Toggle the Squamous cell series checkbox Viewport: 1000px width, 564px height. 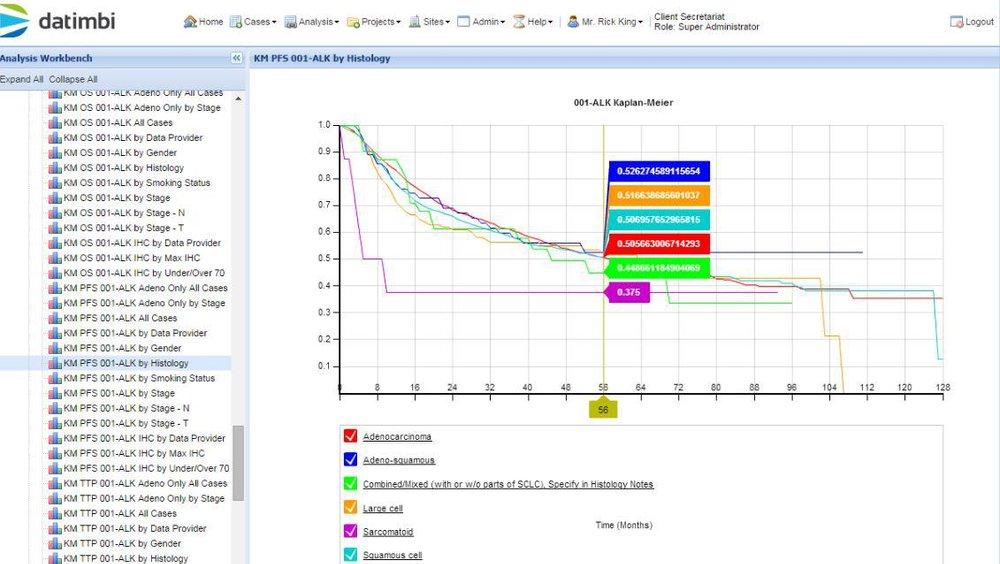pyautogui.click(x=350, y=554)
